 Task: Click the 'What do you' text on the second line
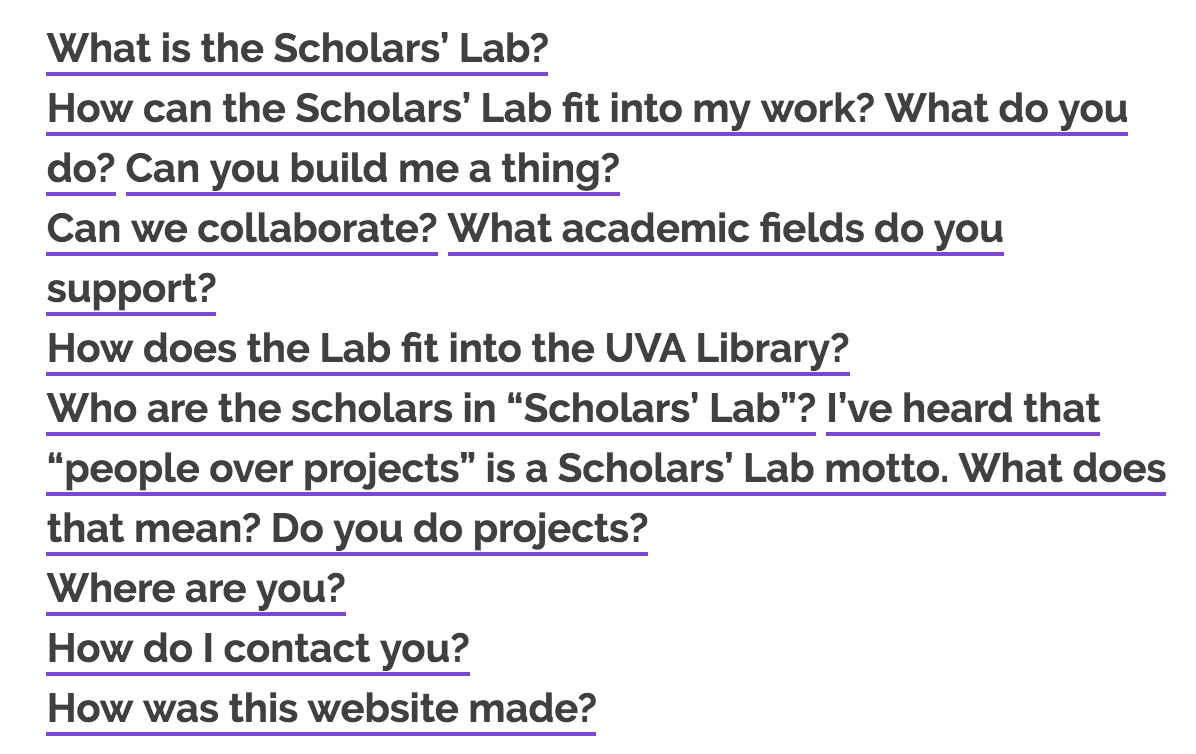[1006, 108]
